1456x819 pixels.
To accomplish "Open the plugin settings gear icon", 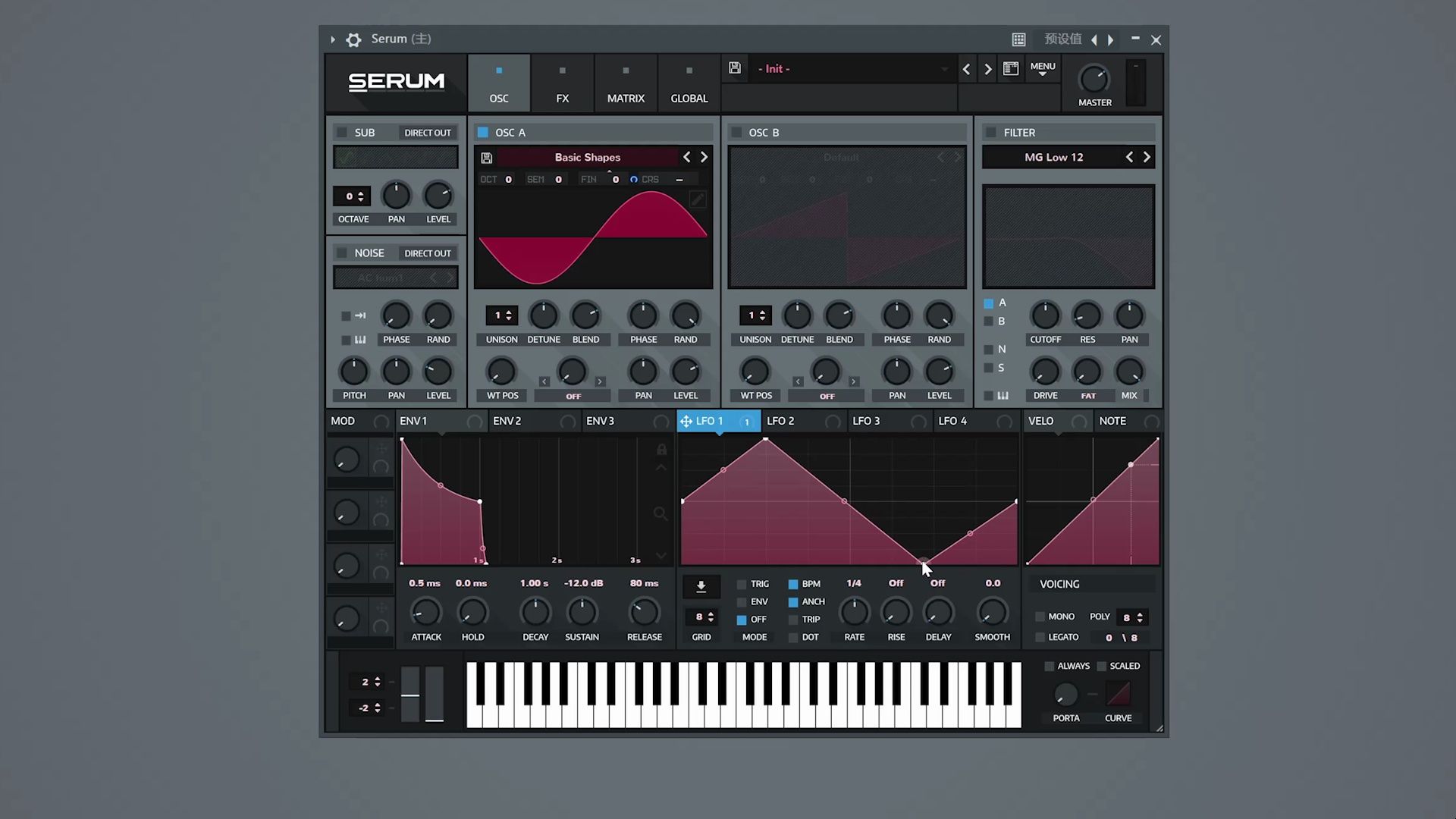I will 353,39.
